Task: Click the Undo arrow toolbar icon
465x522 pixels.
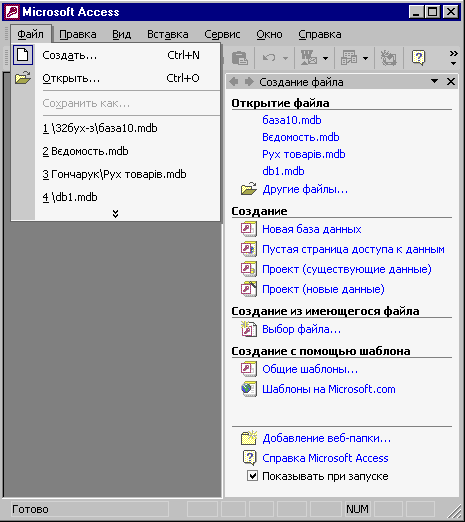Action: [269, 58]
